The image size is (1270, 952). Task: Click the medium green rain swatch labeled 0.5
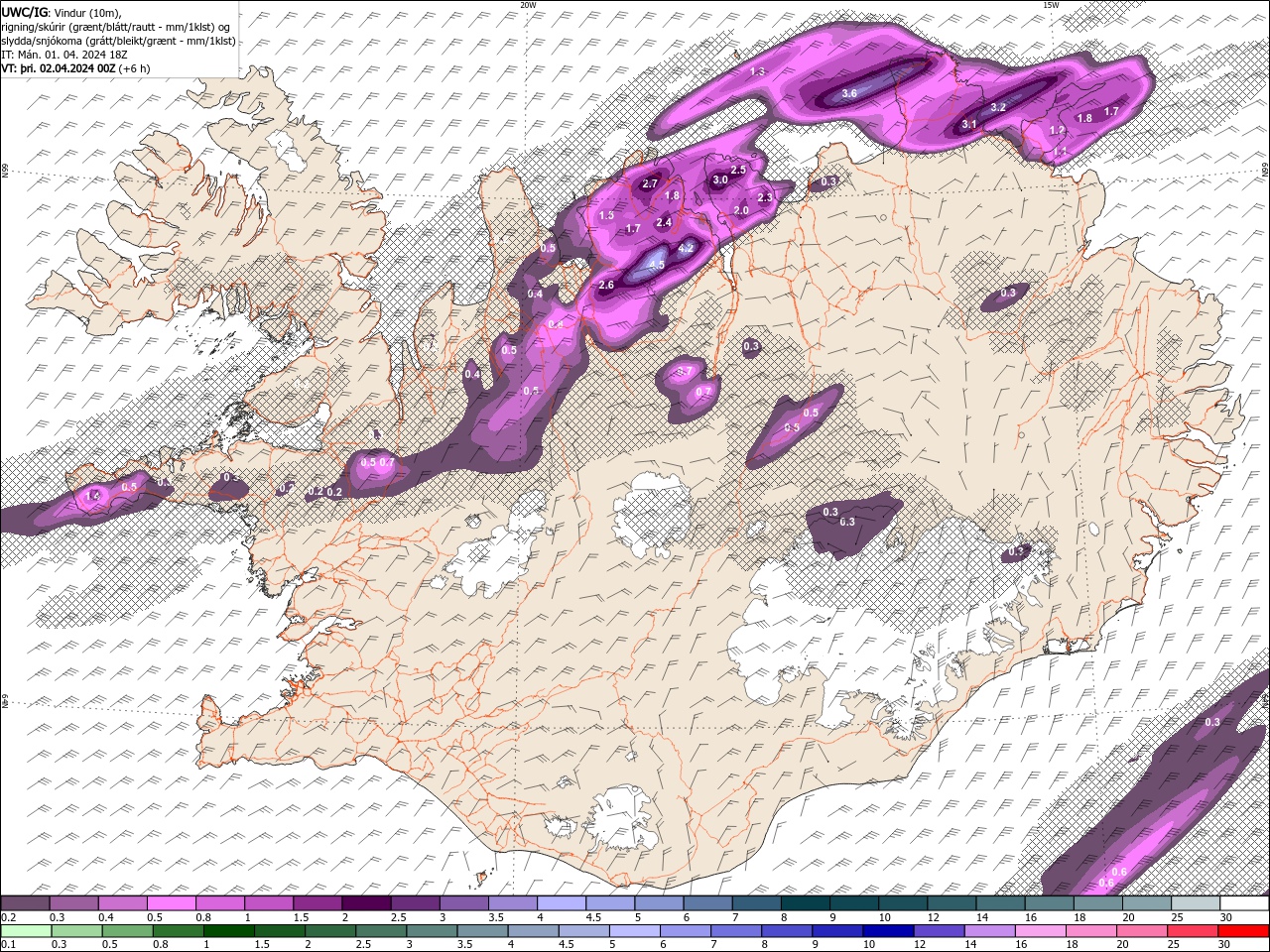[127, 931]
